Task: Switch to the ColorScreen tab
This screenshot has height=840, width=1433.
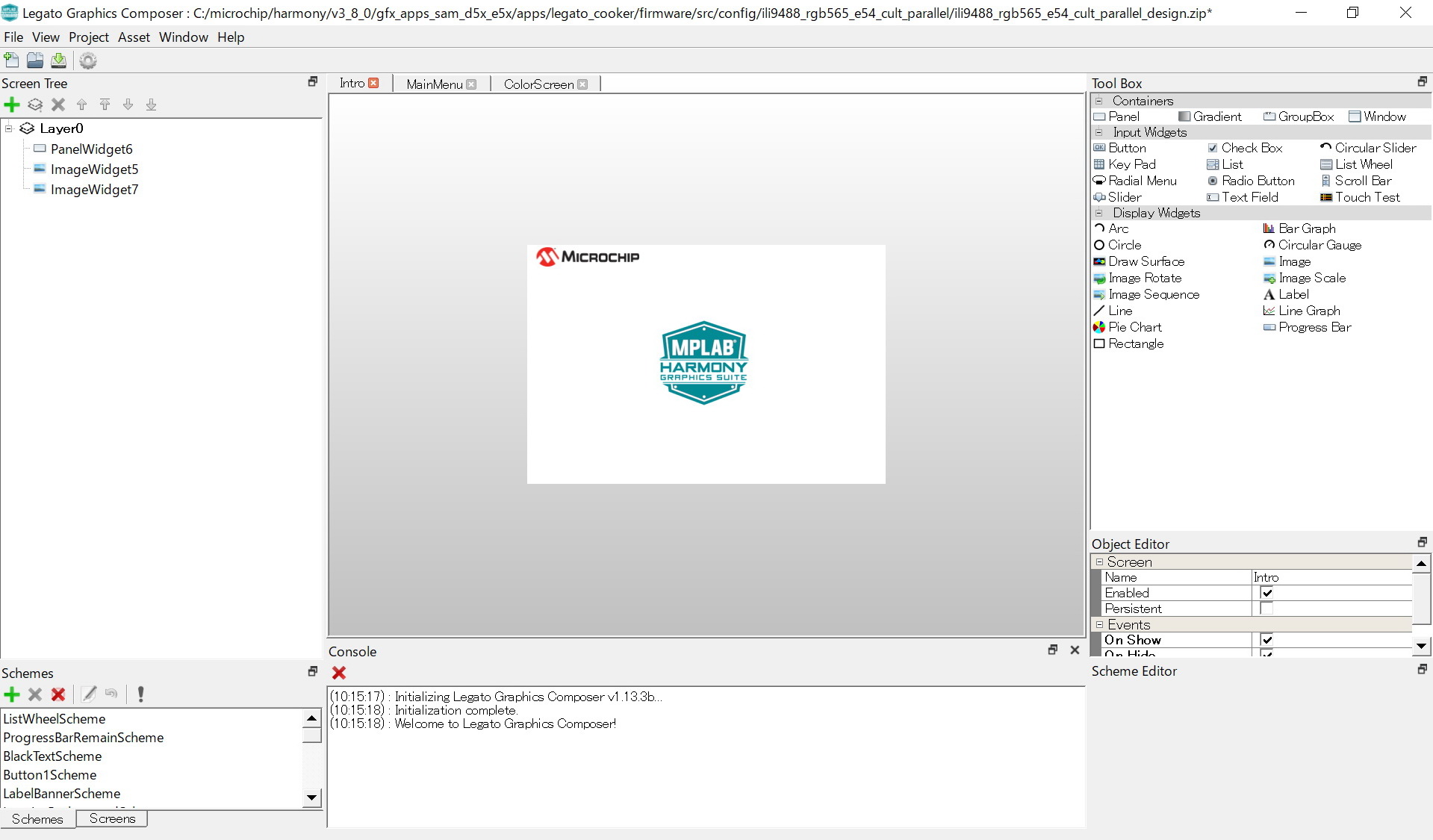Action: point(538,84)
